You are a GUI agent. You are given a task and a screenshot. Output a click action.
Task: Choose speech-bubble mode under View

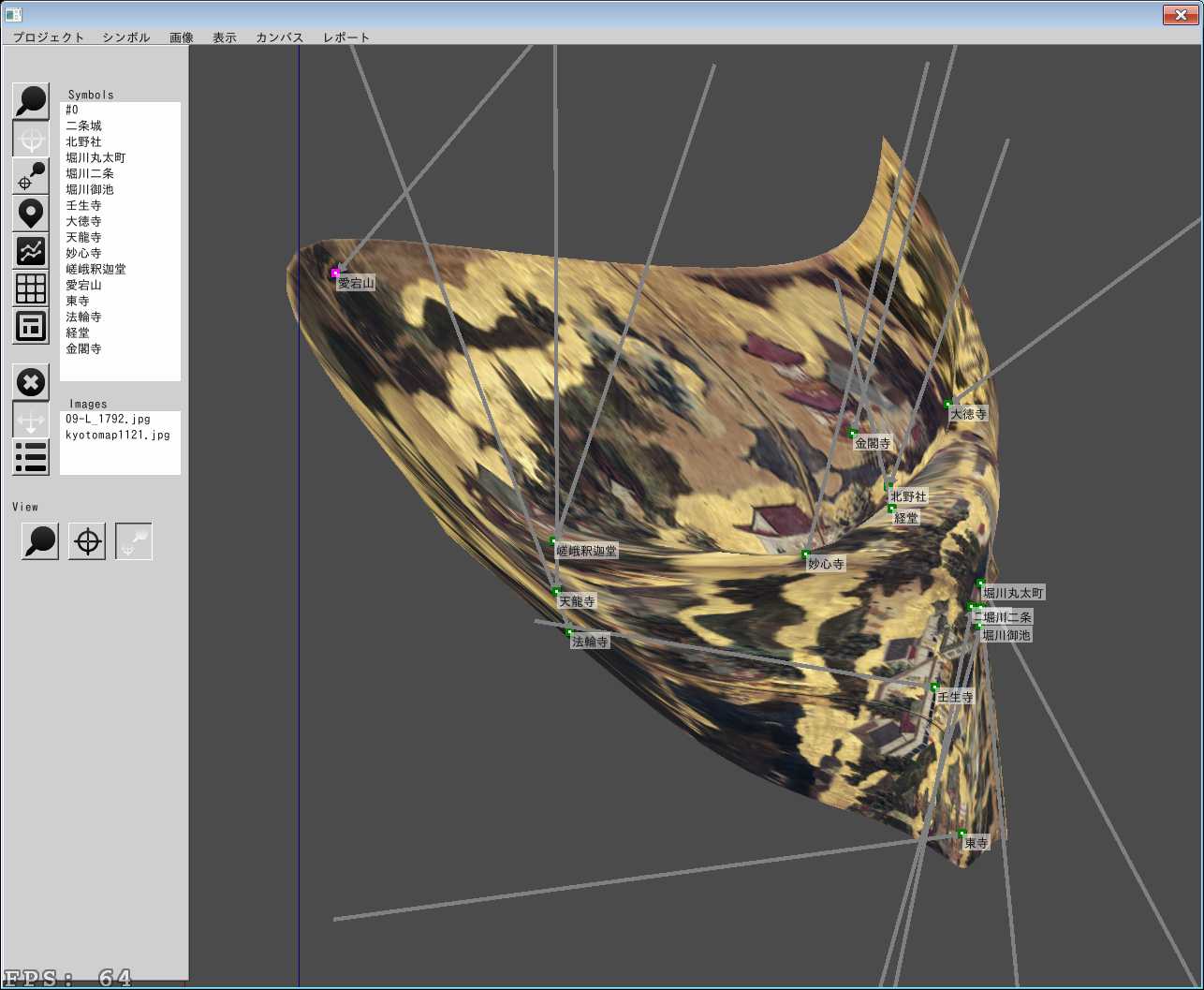pos(40,541)
